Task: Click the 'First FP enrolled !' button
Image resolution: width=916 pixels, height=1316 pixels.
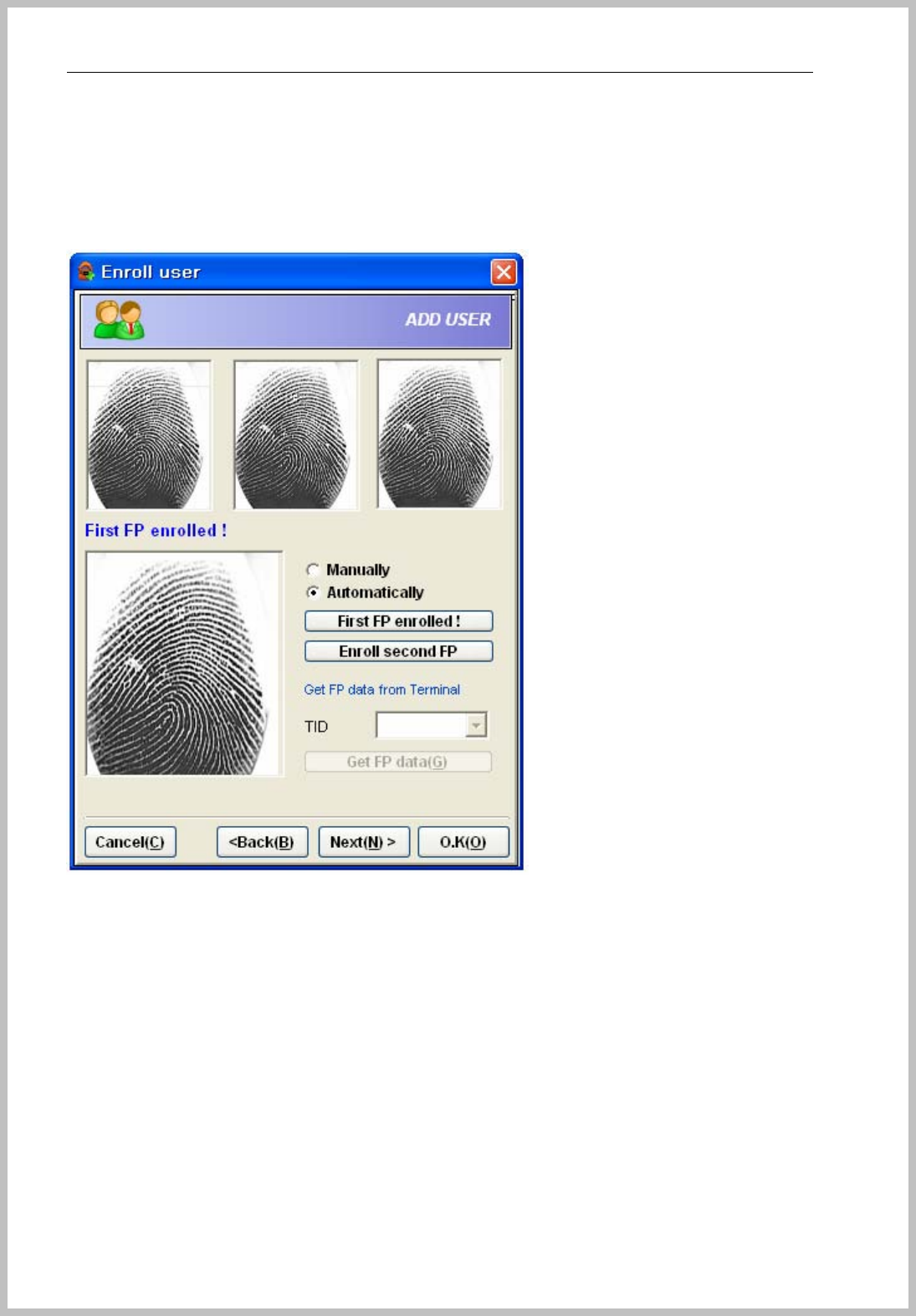Action: (398, 621)
